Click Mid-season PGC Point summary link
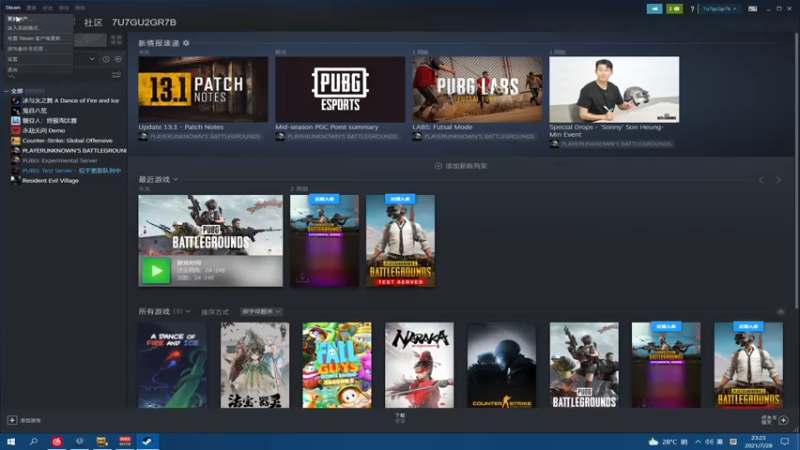The width and height of the screenshot is (800, 450). tap(327, 127)
